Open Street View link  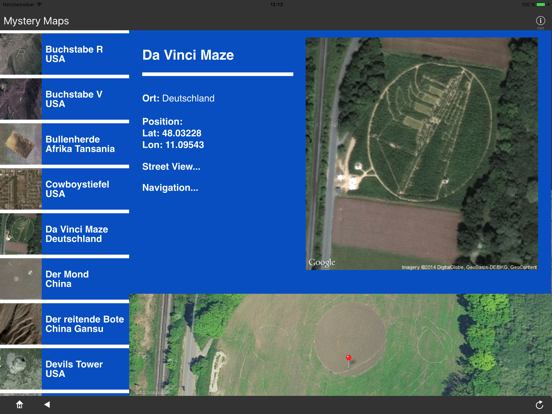(x=171, y=167)
